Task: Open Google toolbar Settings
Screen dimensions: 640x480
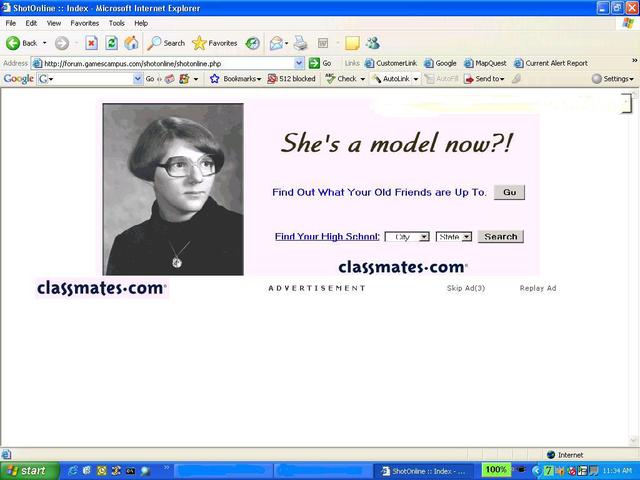Action: tap(613, 79)
